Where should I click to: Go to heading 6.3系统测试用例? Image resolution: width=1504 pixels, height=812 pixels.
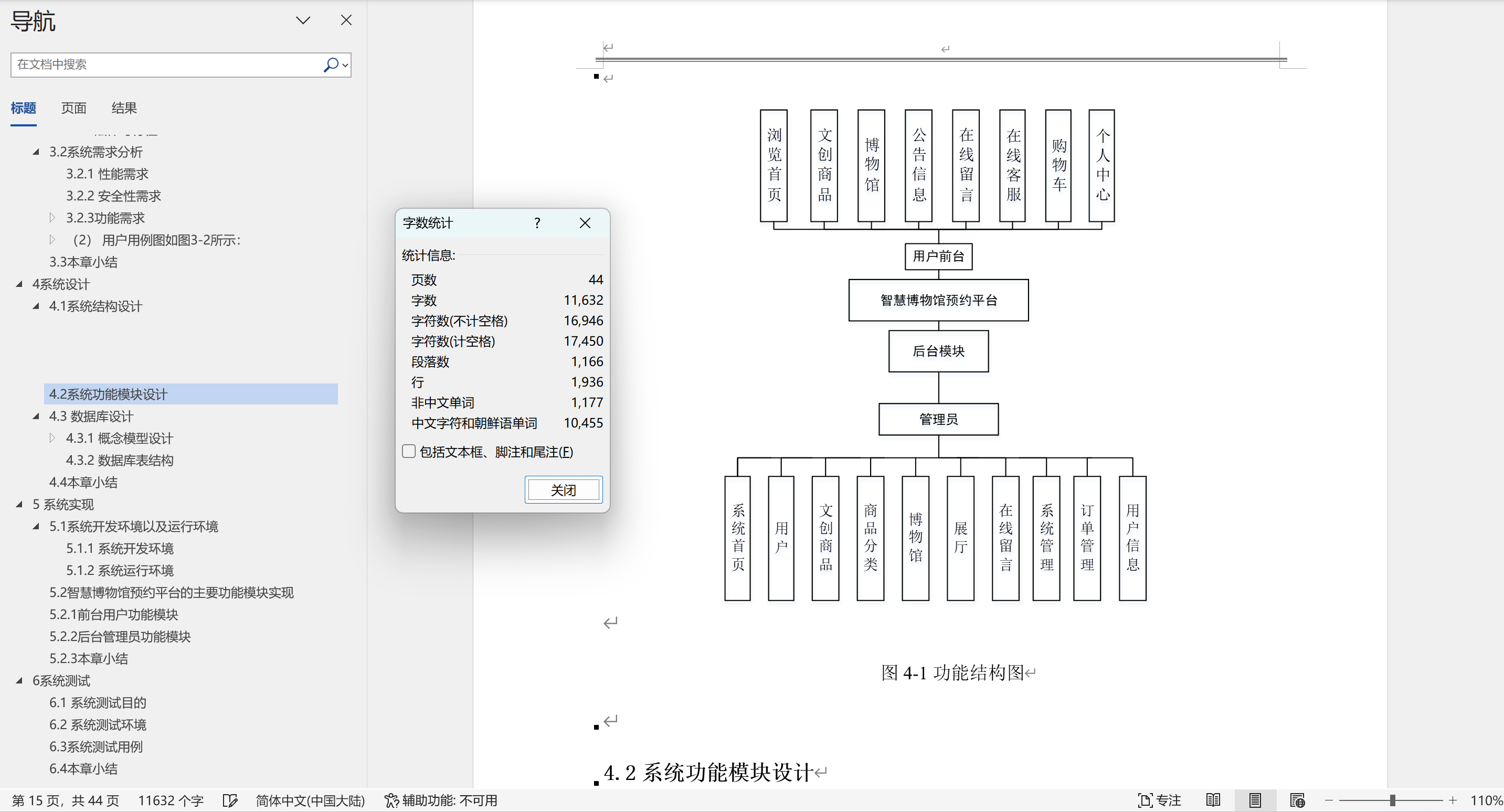tap(96, 746)
